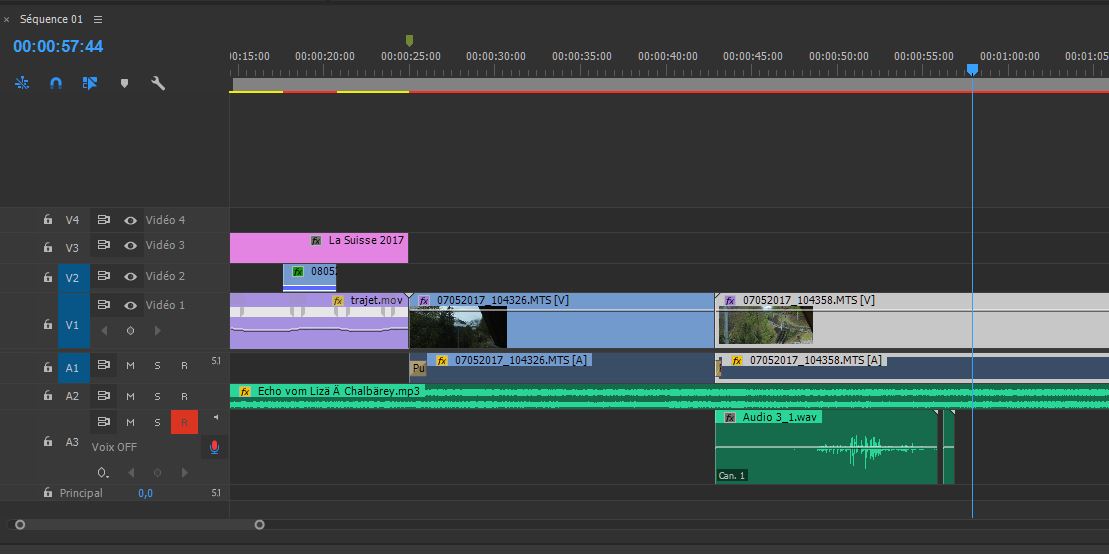
Task: Open the Séquence 01 panel menu
Action: point(97,19)
